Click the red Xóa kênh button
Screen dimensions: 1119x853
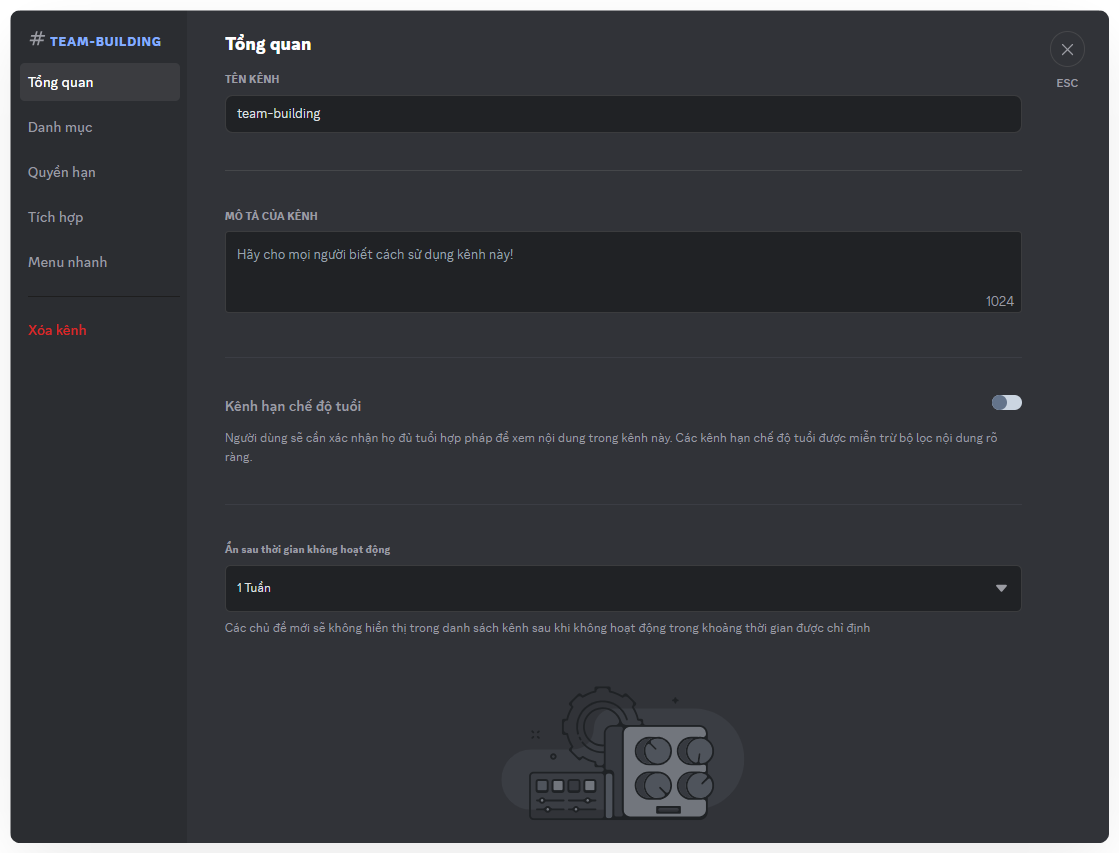(57, 330)
